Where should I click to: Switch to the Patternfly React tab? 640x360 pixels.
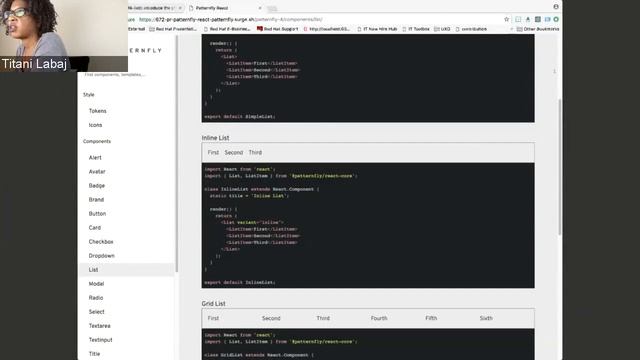tap(226, 8)
